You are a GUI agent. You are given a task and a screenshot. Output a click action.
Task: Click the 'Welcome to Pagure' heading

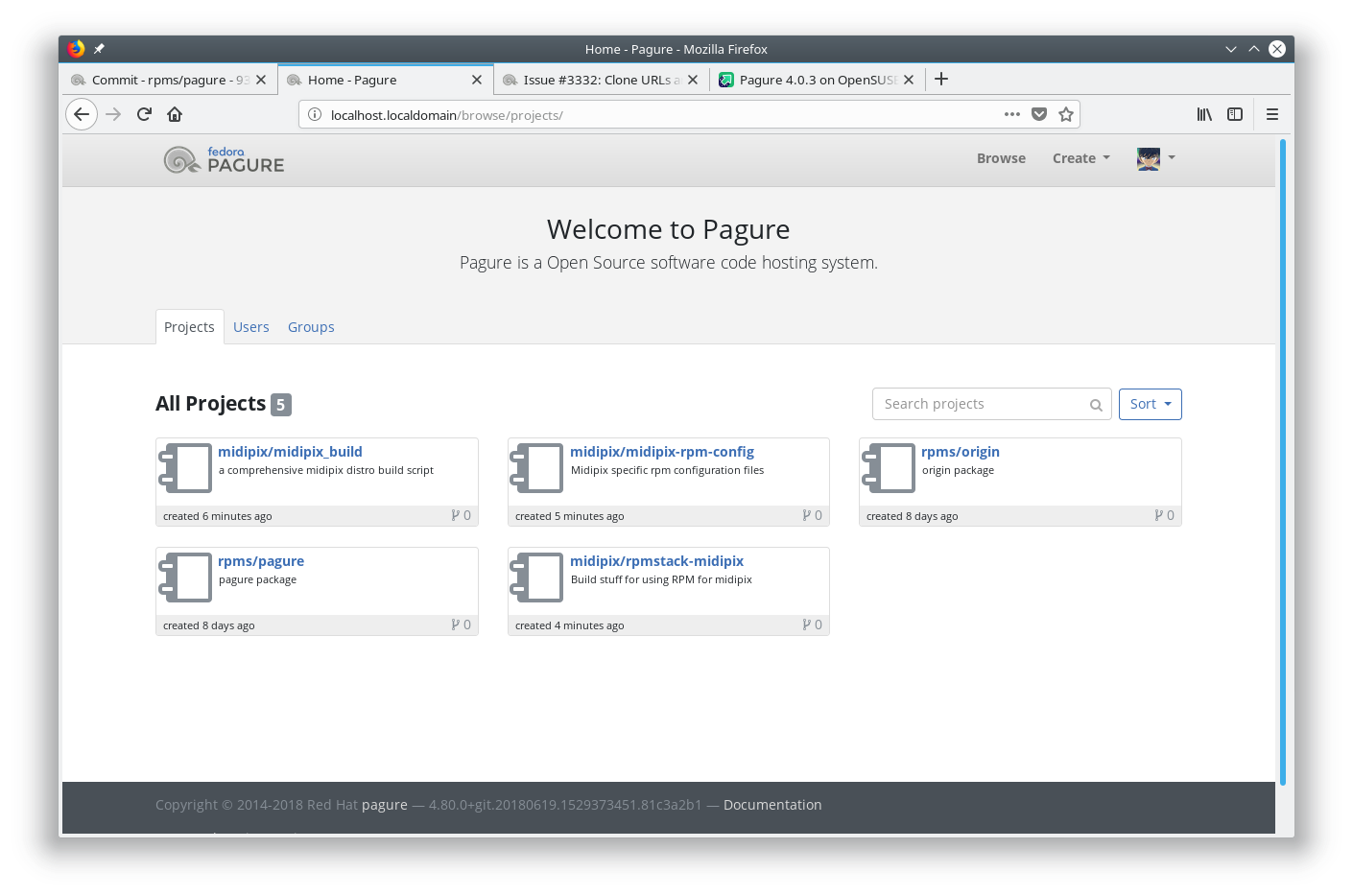pos(669,229)
